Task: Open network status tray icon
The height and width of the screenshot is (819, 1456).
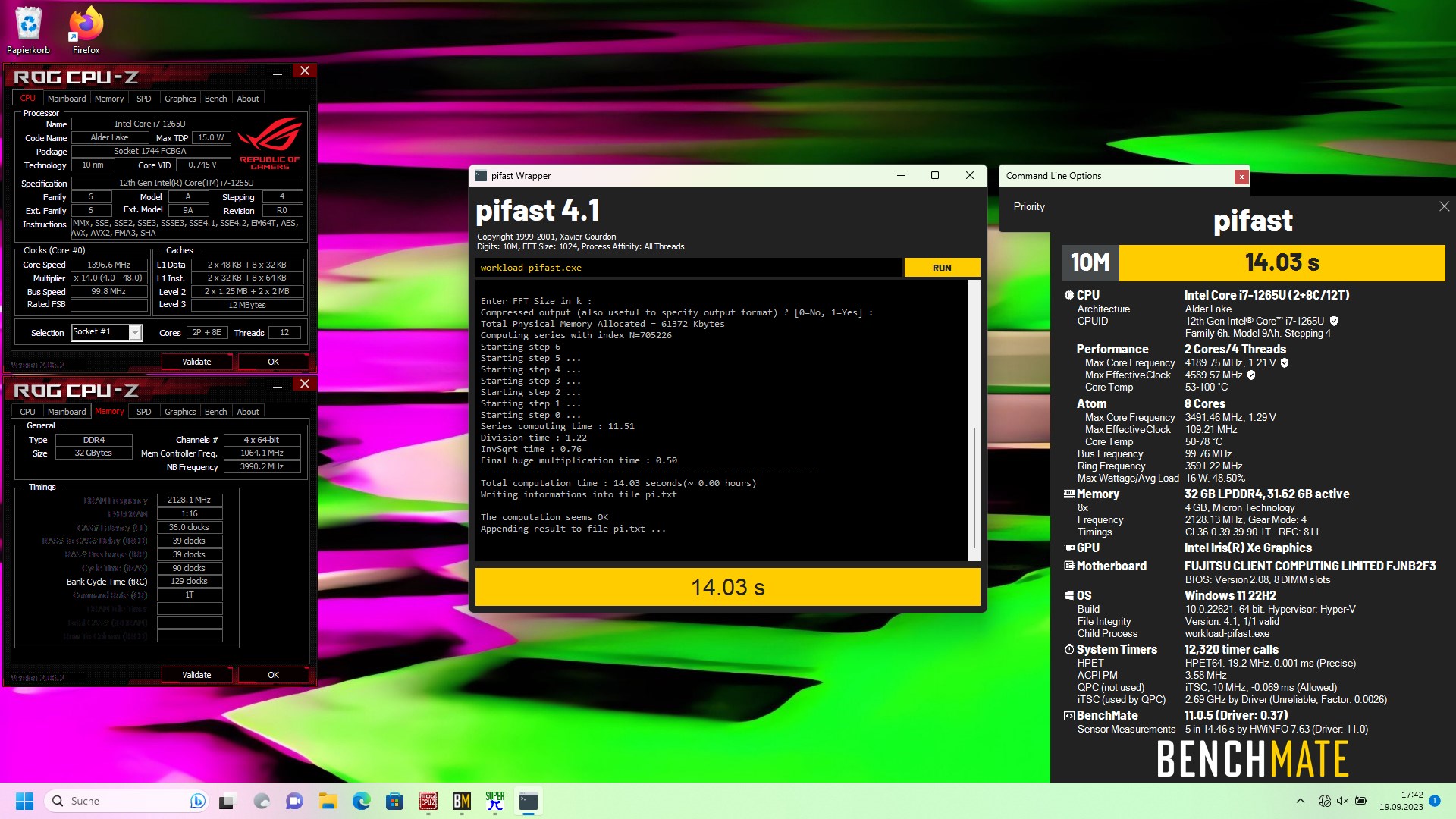Action: pyautogui.click(x=1324, y=801)
